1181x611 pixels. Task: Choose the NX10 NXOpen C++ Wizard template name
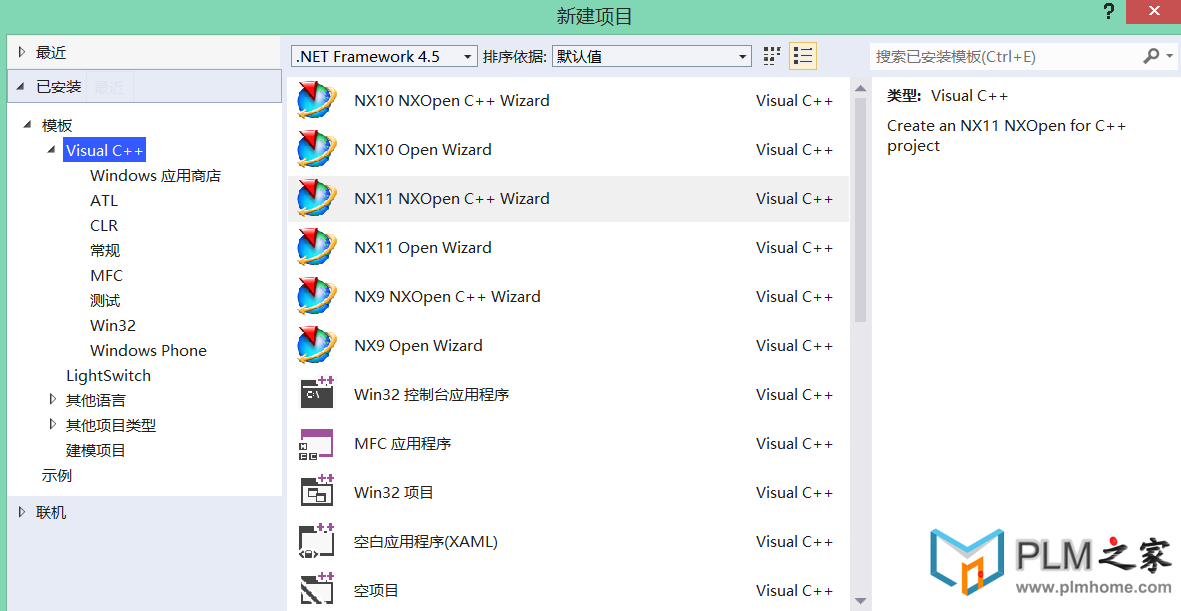(452, 100)
